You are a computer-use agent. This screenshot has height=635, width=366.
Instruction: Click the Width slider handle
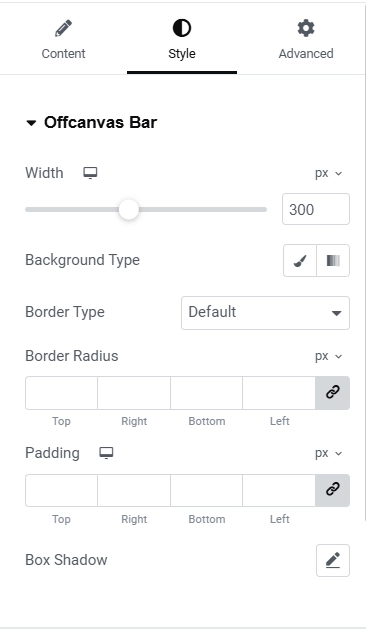pyautogui.click(x=129, y=209)
